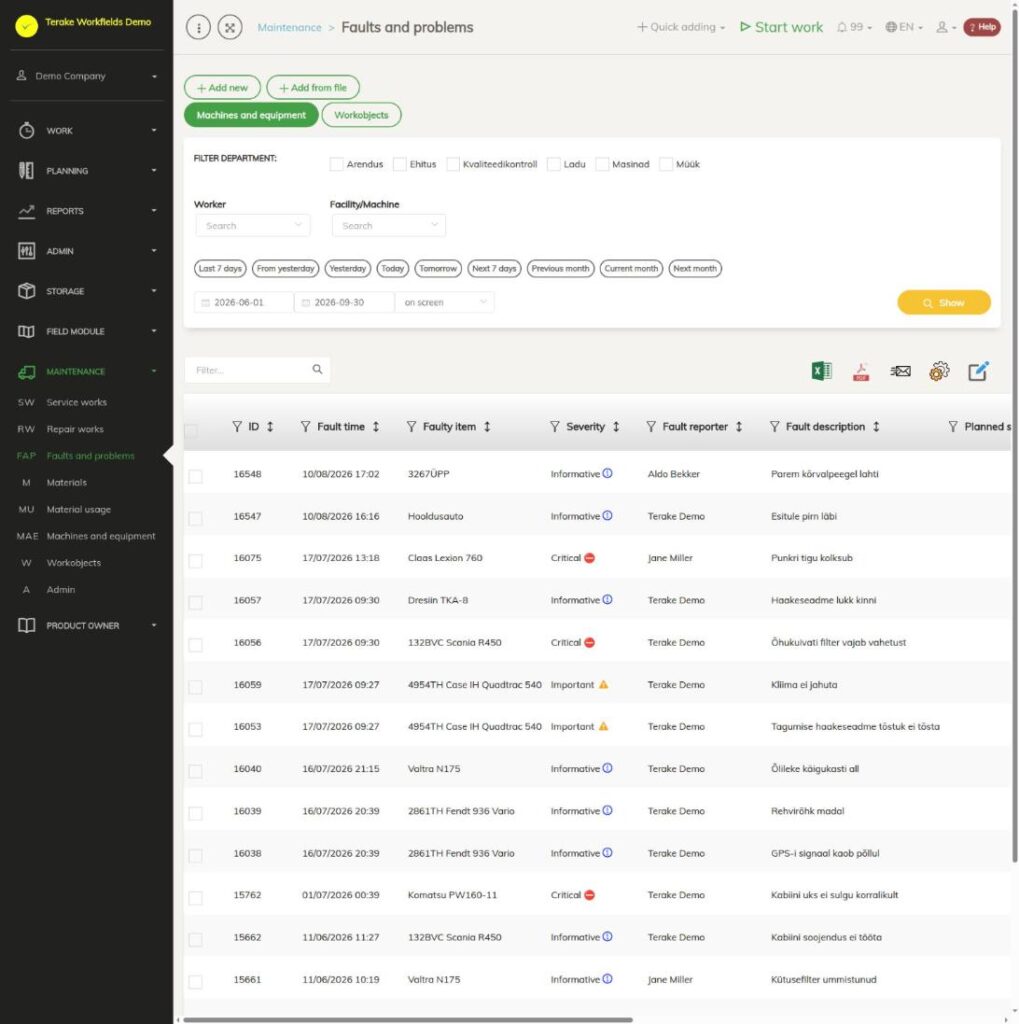1019x1024 pixels.
Task: Open the 'on screen' output dropdown
Action: (x=445, y=302)
